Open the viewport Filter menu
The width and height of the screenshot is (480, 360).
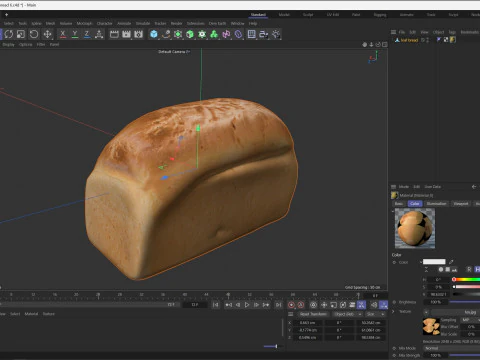click(41, 44)
